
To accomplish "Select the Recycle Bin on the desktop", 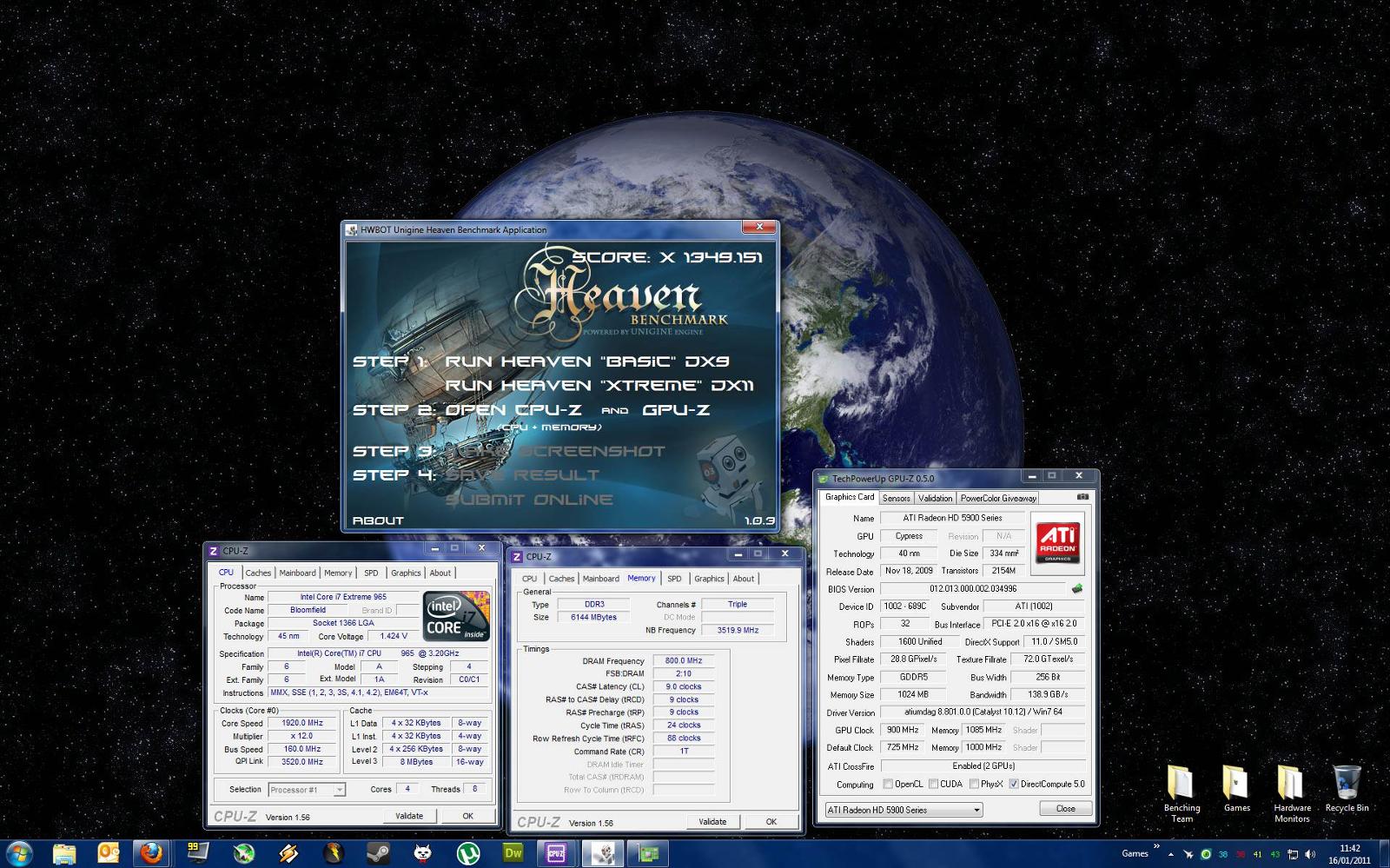I will pos(1347,788).
